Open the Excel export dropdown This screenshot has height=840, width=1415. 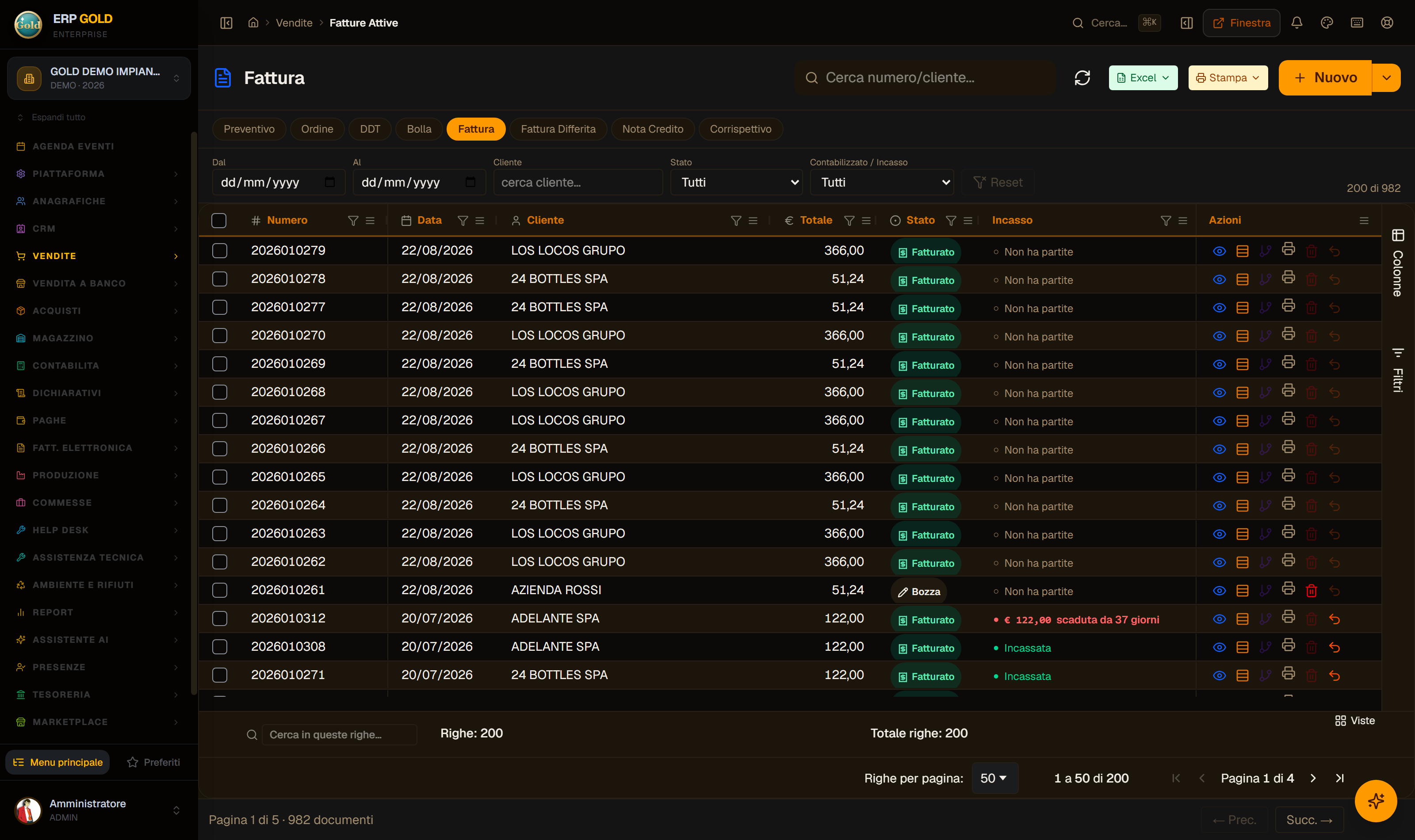[x=1143, y=77]
